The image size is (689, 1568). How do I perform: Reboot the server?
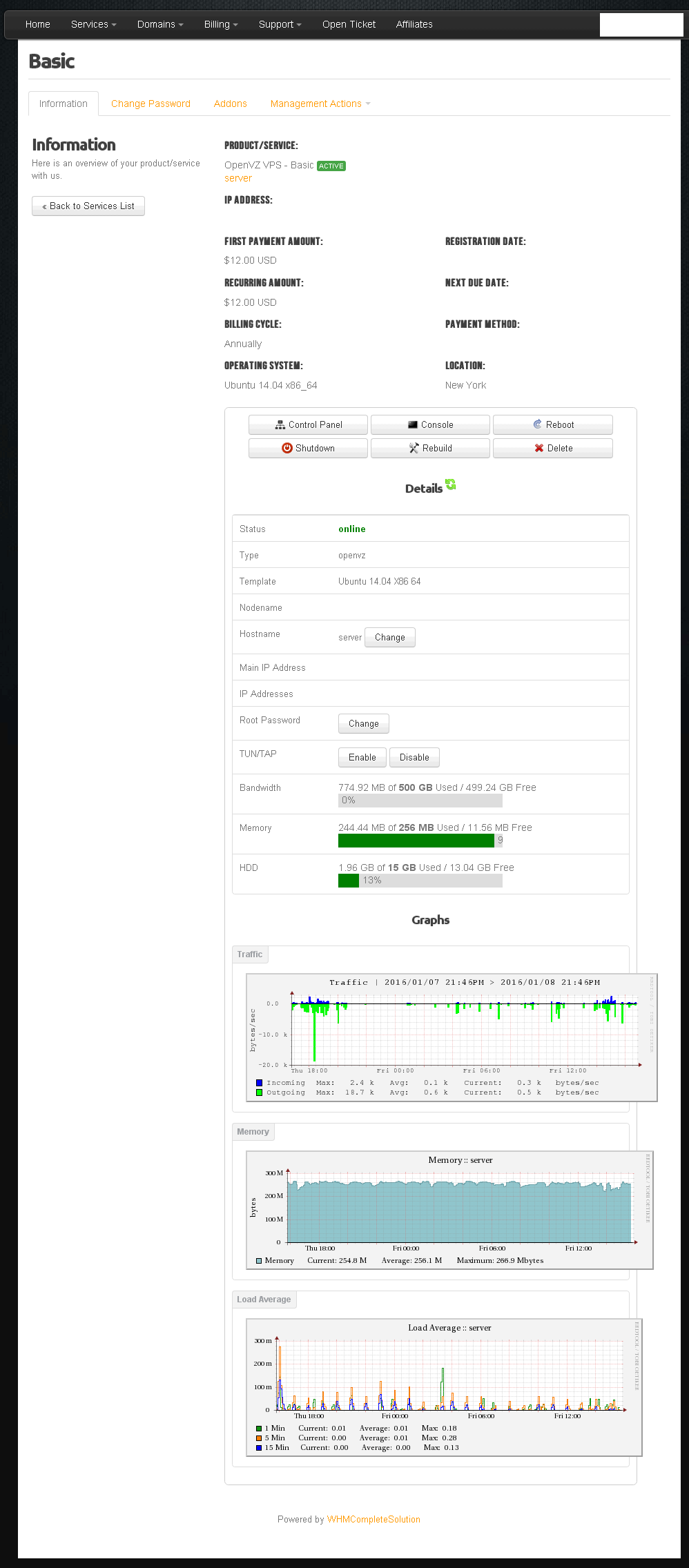(552, 425)
